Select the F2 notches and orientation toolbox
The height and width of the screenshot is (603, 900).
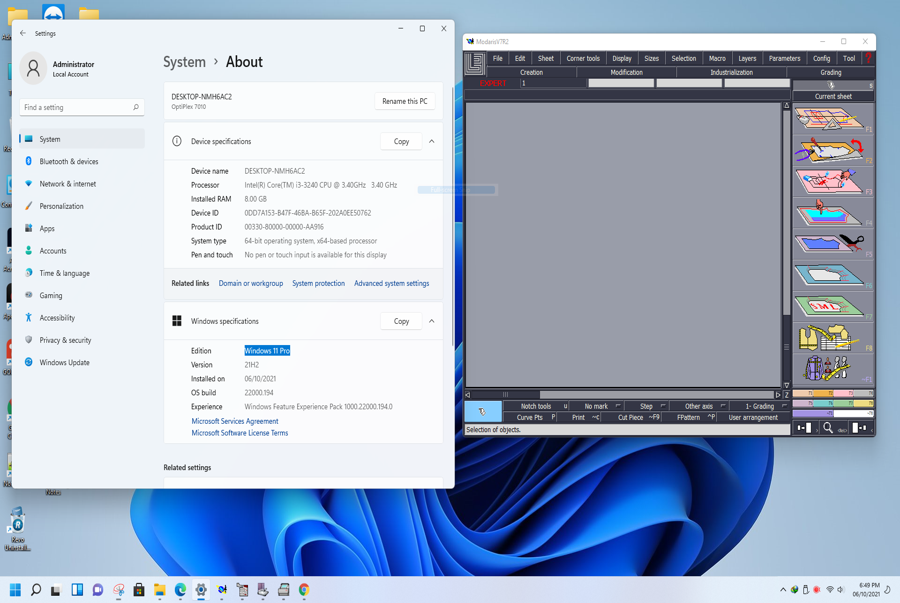(x=828, y=150)
